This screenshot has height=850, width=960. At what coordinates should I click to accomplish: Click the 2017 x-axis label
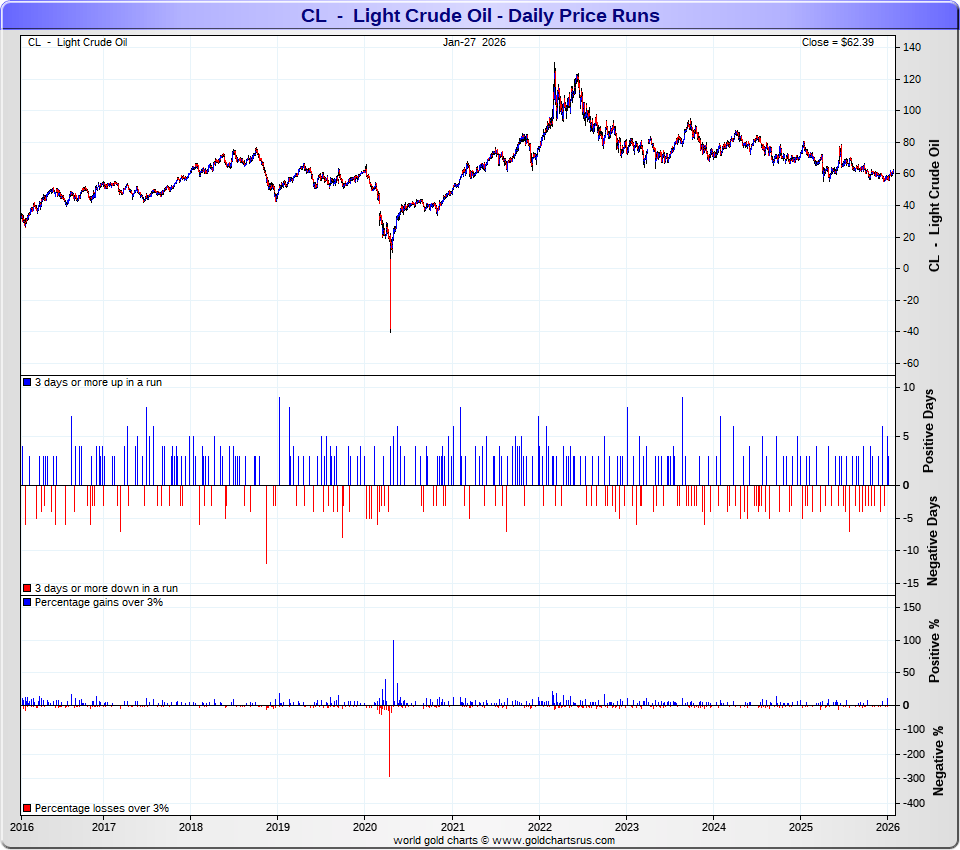point(103,827)
